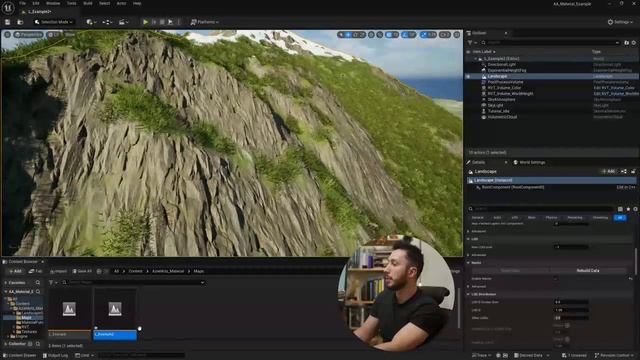
Task: Select the L_Example2 map thumbnail
Action: point(115,313)
